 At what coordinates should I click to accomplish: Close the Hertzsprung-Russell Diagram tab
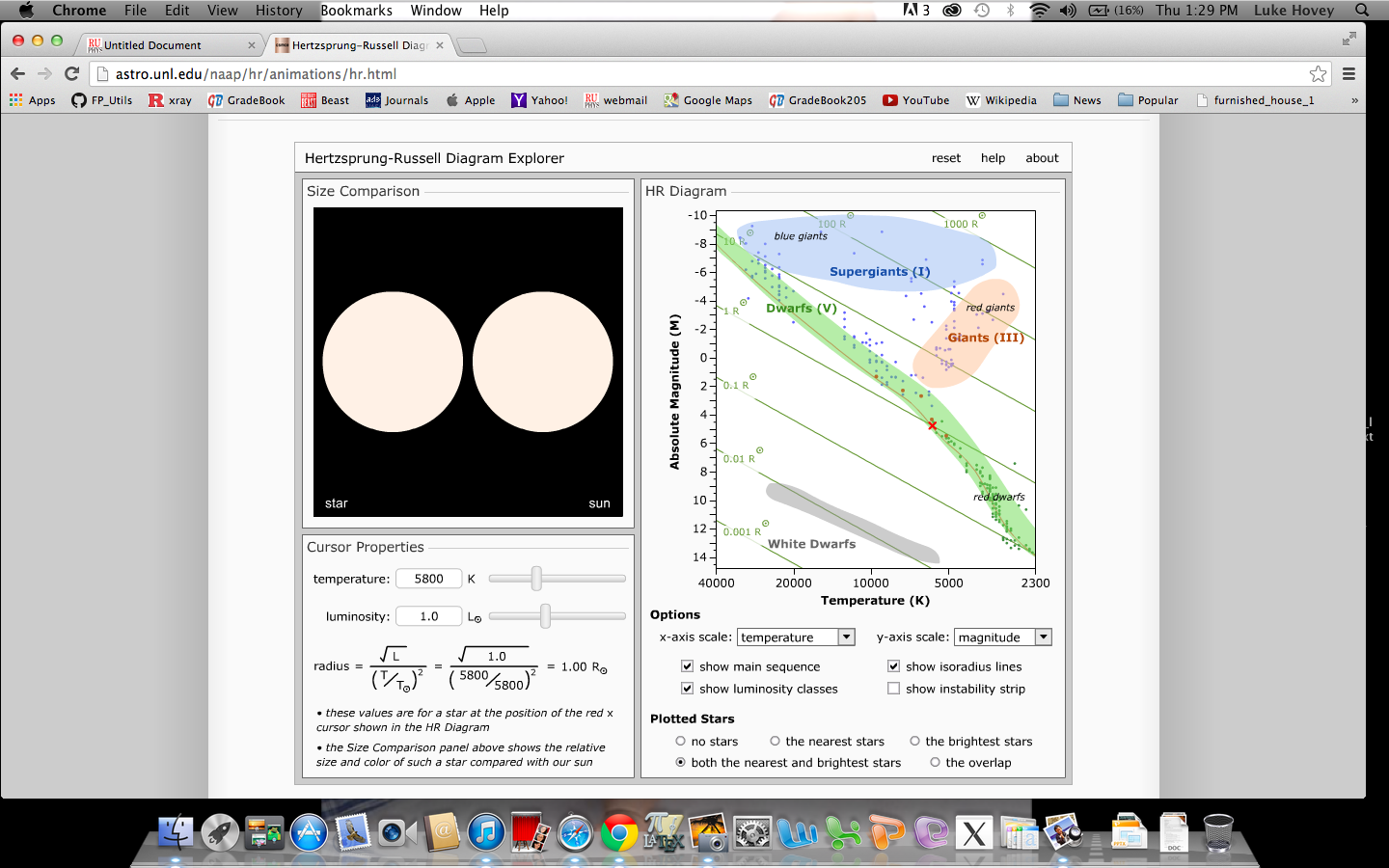point(440,44)
